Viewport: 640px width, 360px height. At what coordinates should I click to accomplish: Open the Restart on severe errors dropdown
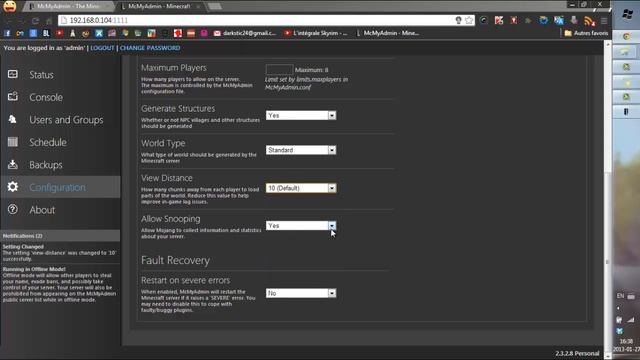[x=301, y=293]
